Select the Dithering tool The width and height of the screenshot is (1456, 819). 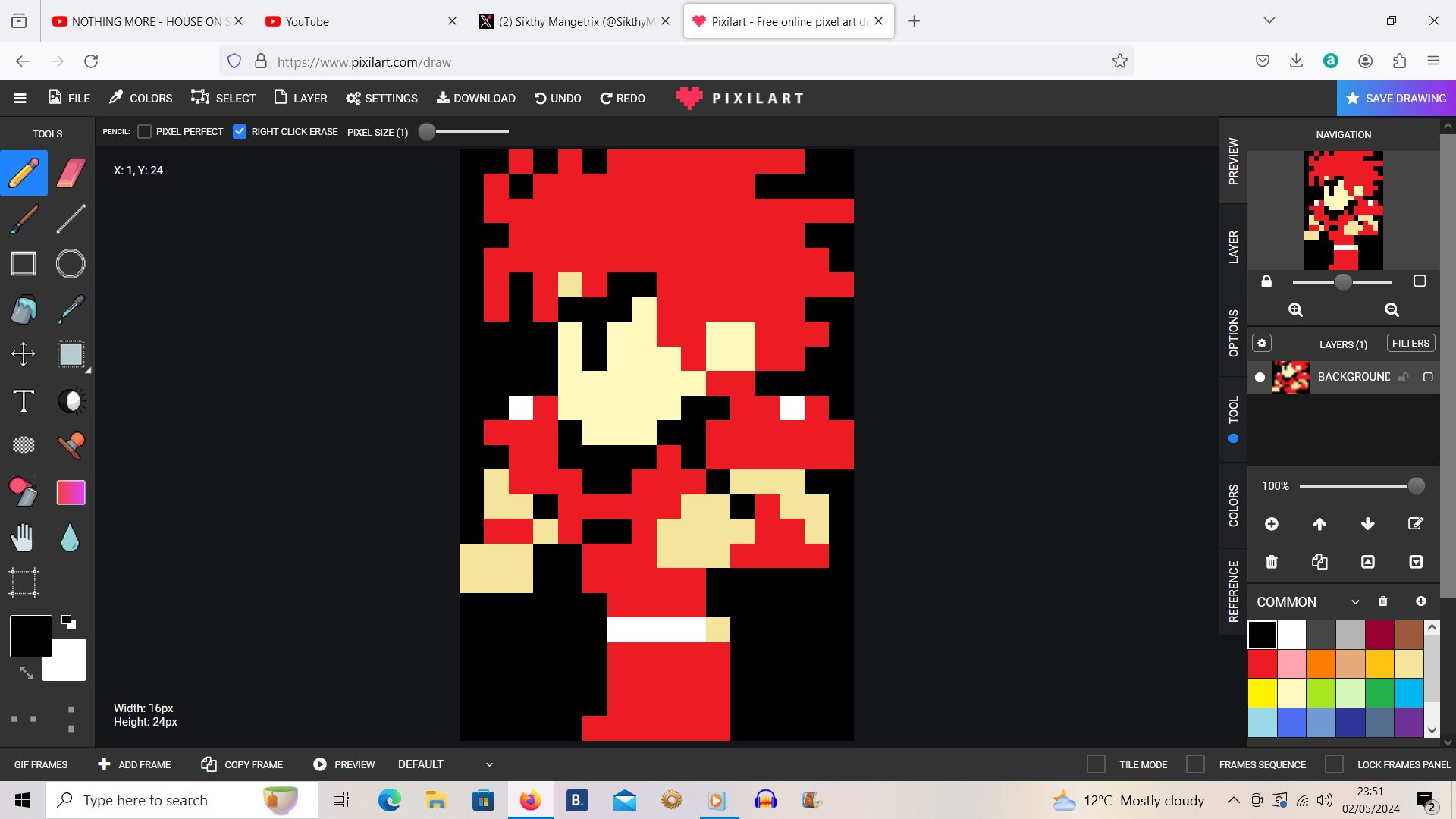coord(24,445)
